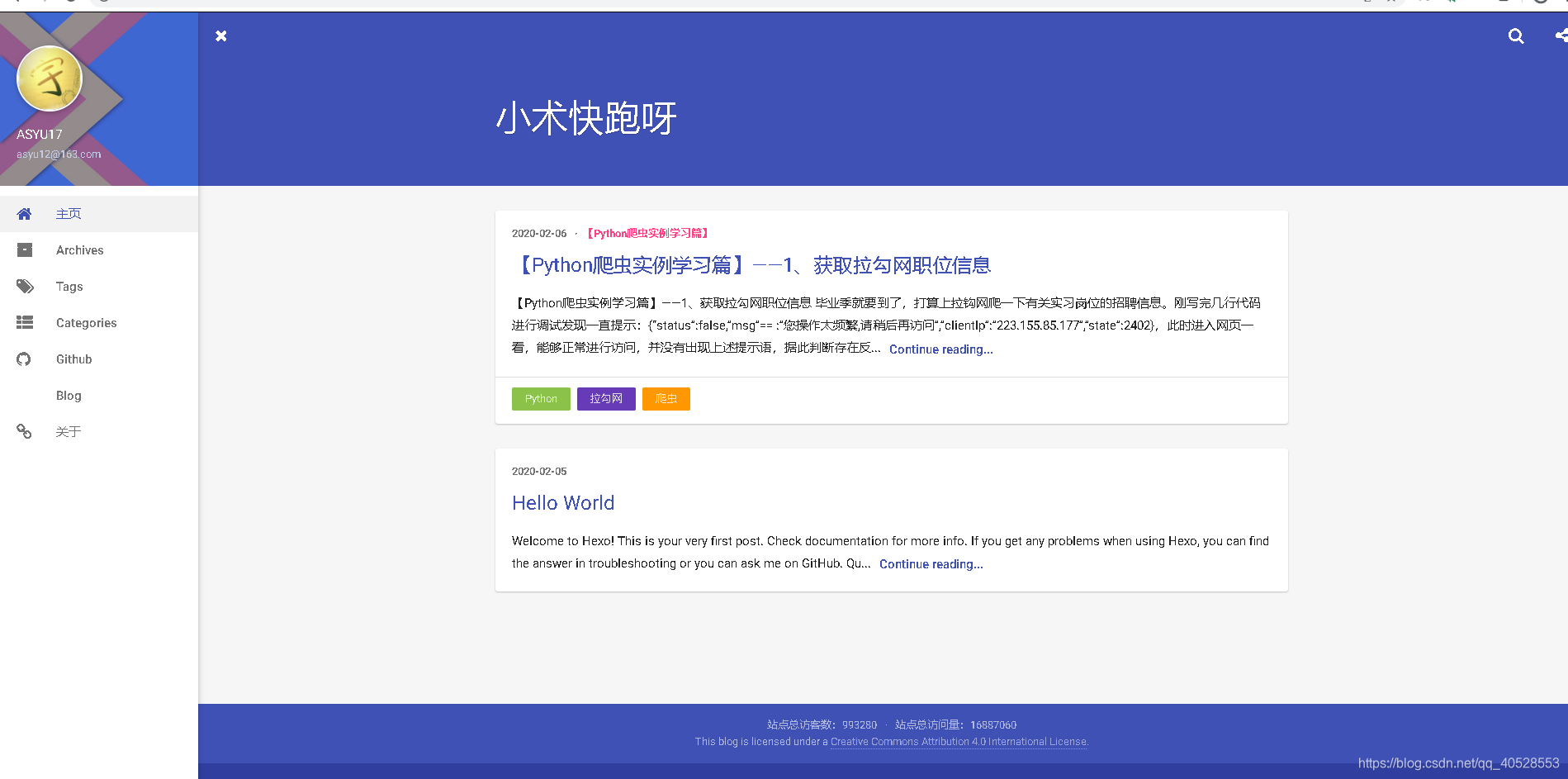Open the Hello World post title
Viewport: 1568px width, 779px height.
tap(563, 502)
